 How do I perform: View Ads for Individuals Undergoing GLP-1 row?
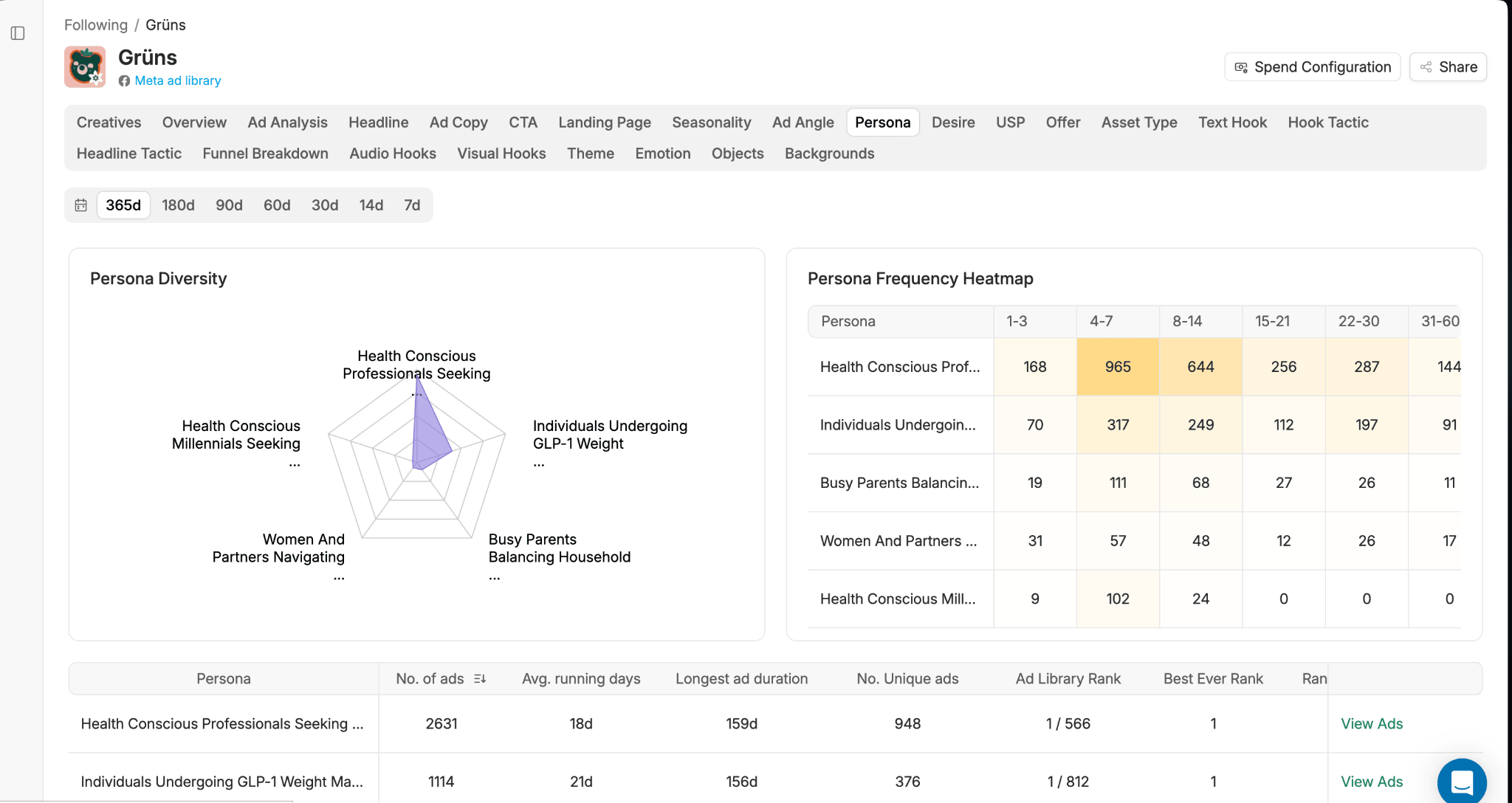coord(1372,782)
